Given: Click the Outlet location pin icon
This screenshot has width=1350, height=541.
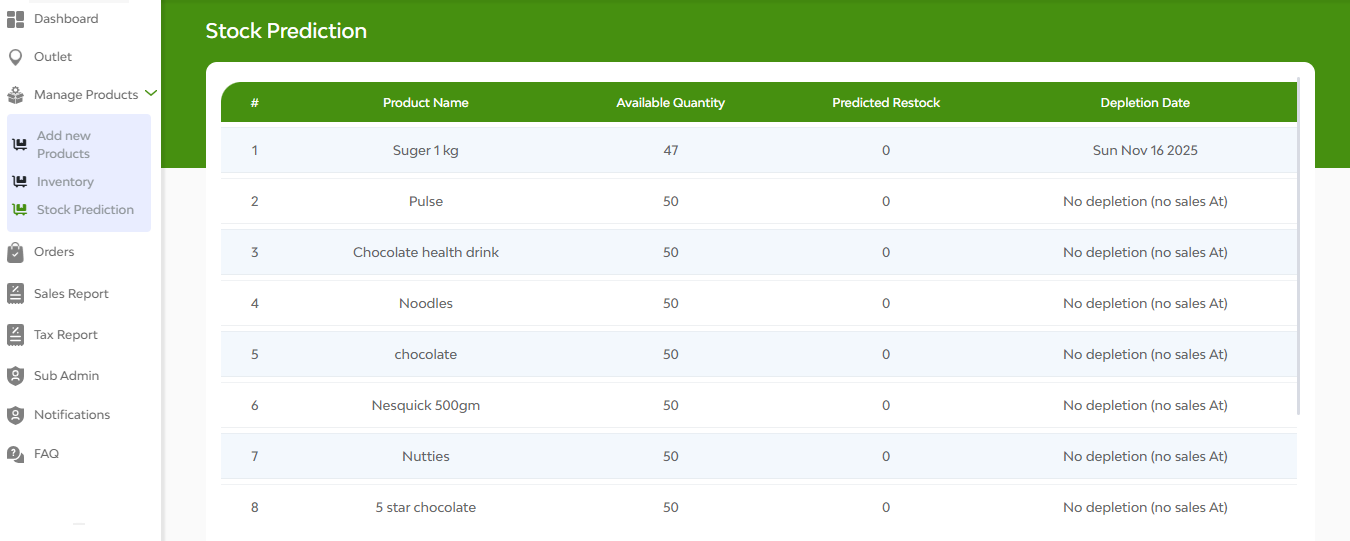Looking at the screenshot, I should pos(15,57).
